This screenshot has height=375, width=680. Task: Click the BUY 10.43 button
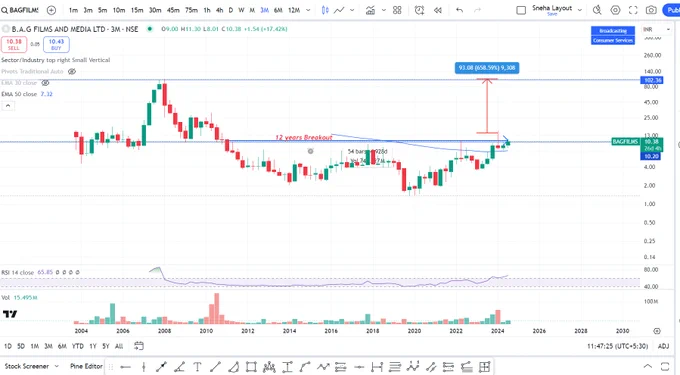tap(56, 44)
